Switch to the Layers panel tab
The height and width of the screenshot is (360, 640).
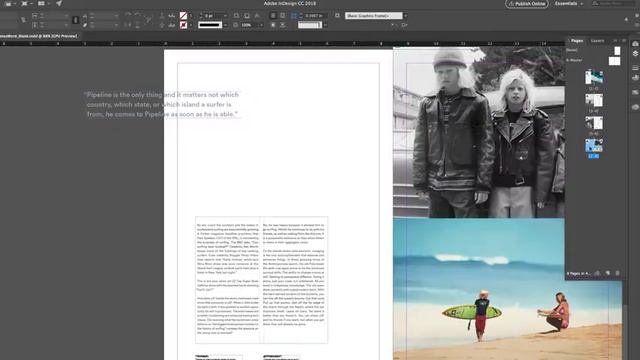pyautogui.click(x=597, y=40)
